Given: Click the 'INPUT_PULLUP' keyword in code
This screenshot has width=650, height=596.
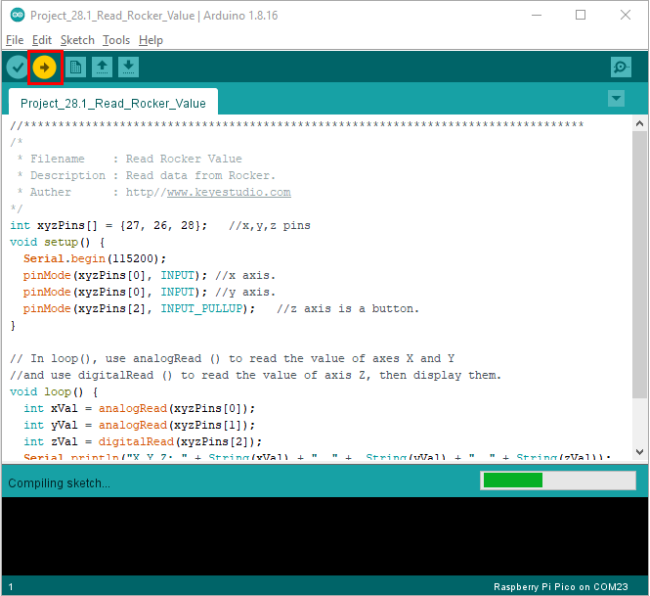Looking at the screenshot, I should pos(201,308).
